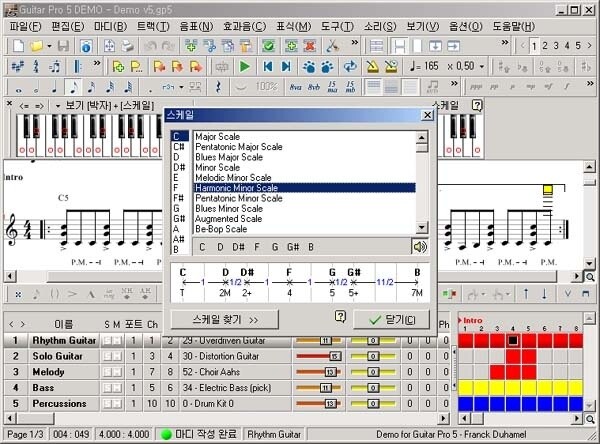Image resolution: width=600 pixels, height=444 pixels.
Task: Open the dropdown arrow beside the folder icon
Action: pyautogui.click(x=49, y=46)
